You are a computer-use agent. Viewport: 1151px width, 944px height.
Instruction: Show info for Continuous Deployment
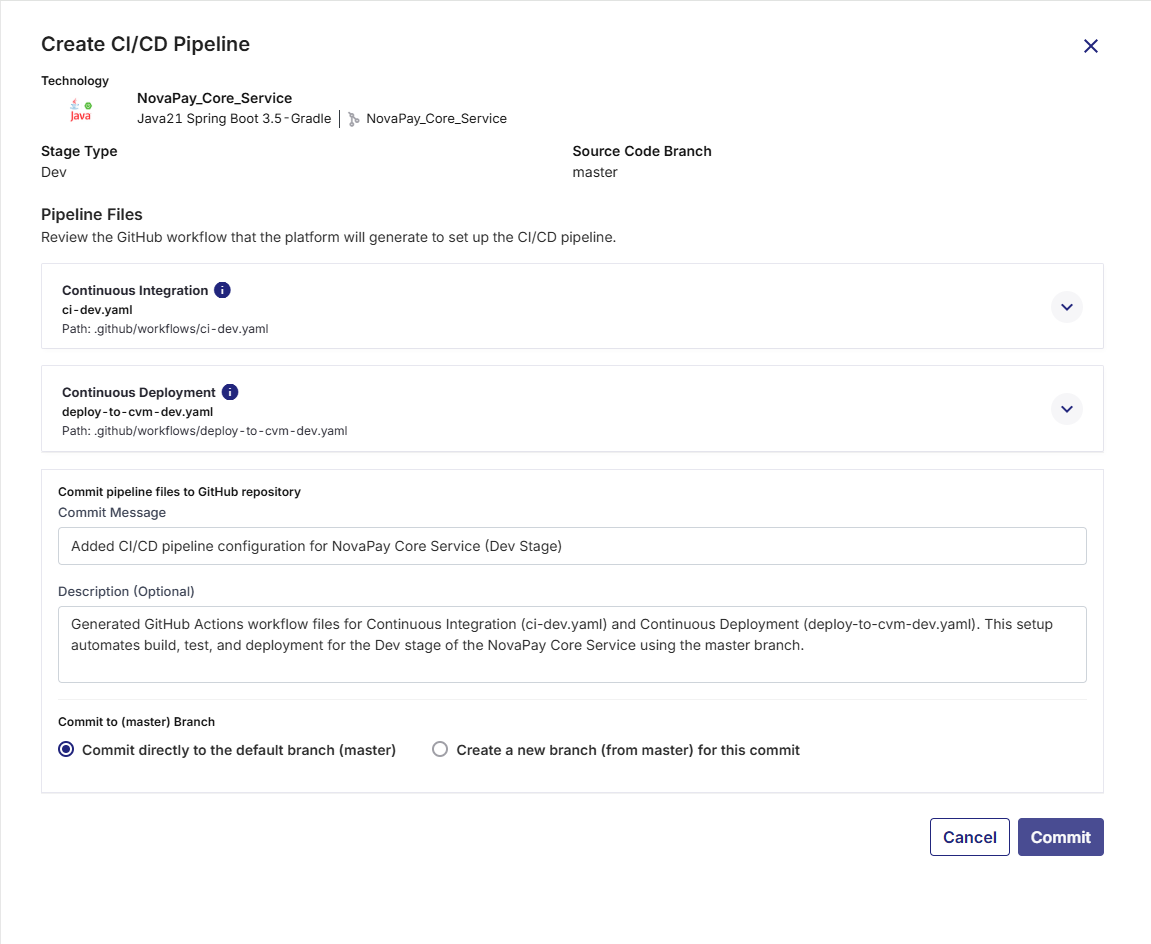(x=230, y=392)
